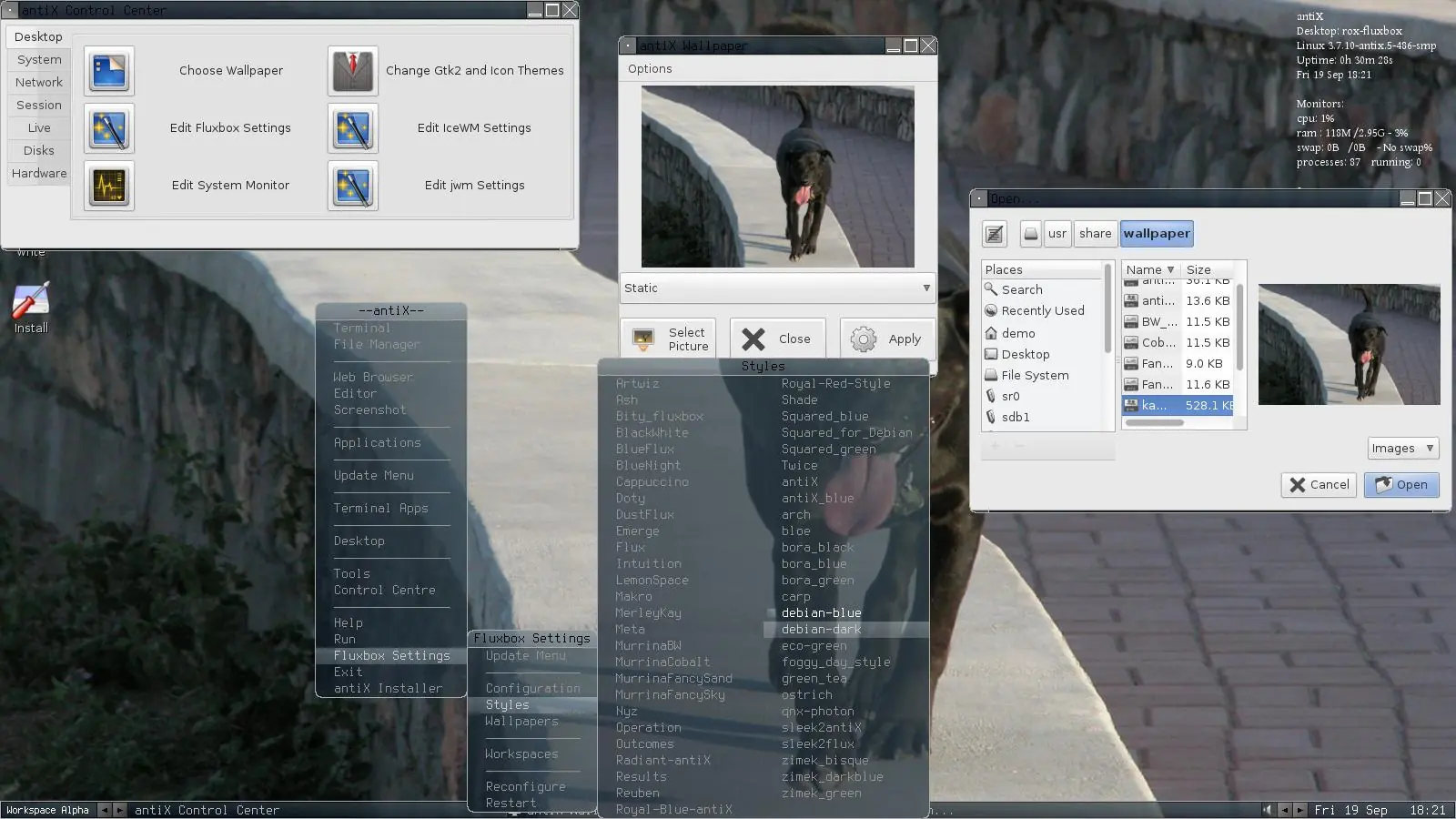1456x819 pixels.
Task: Select the Cob... file row
Action: tap(1178, 343)
